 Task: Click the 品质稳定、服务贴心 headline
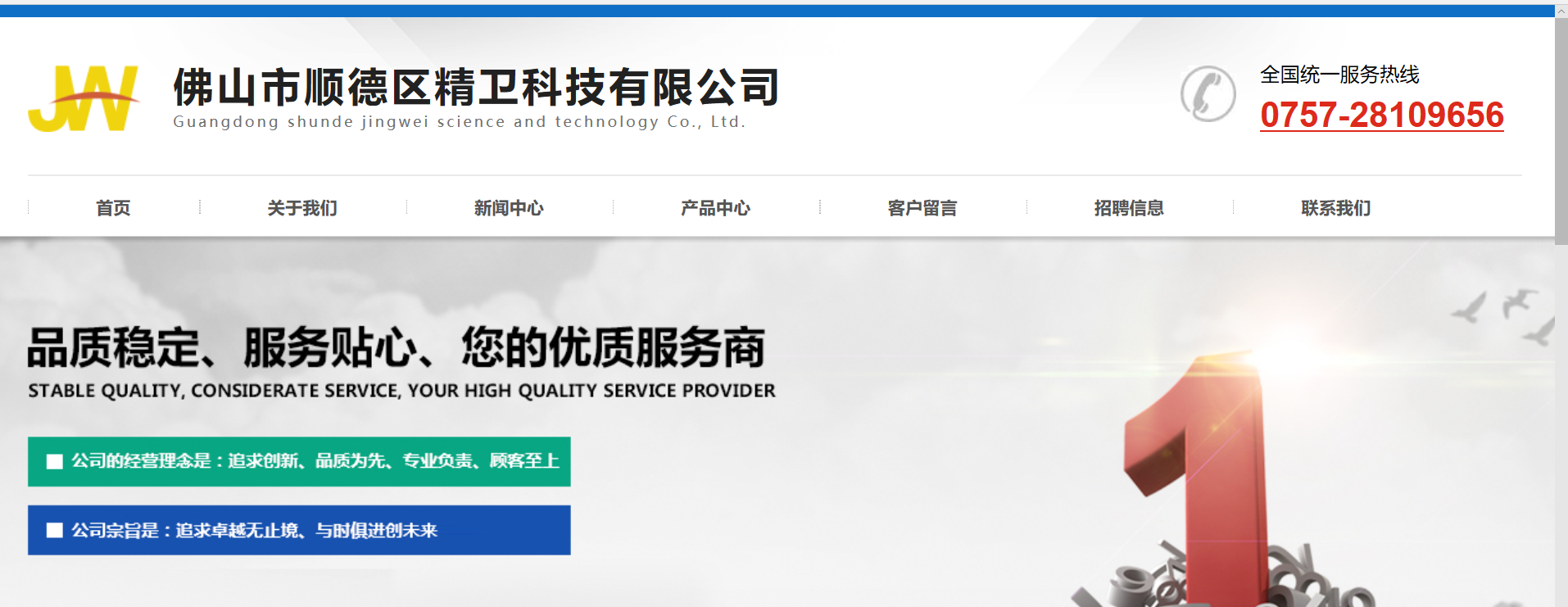click(397, 347)
